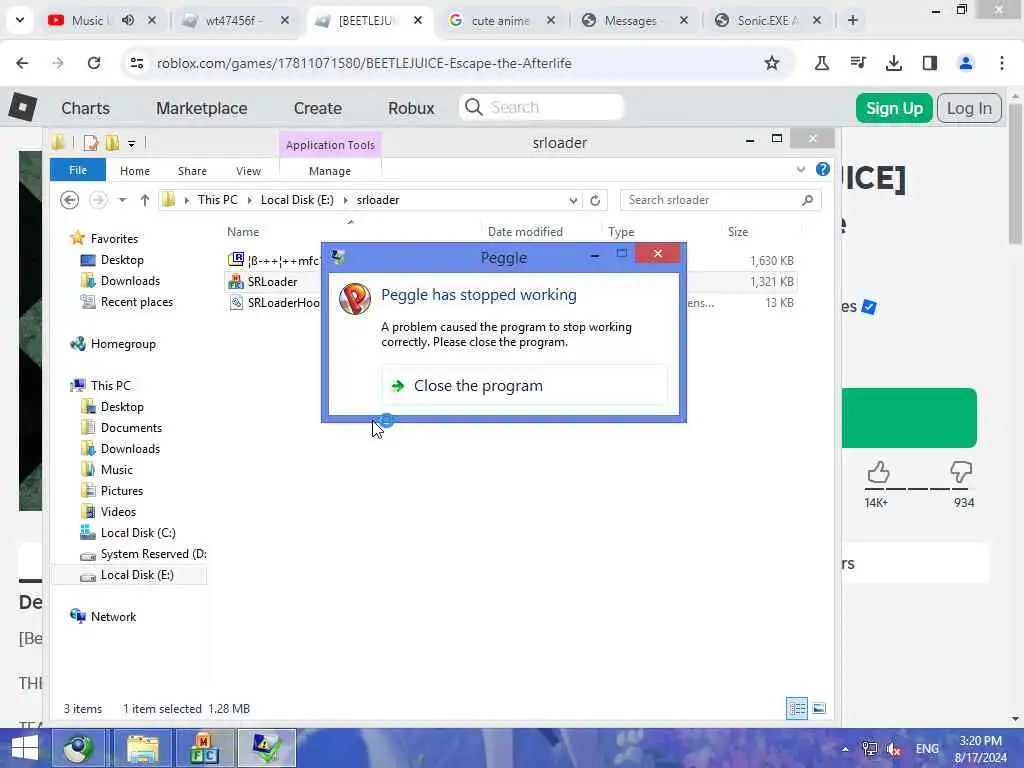The image size is (1024, 768).
Task: Click the Peggle app icon in the error dialog
Action: pos(355,299)
